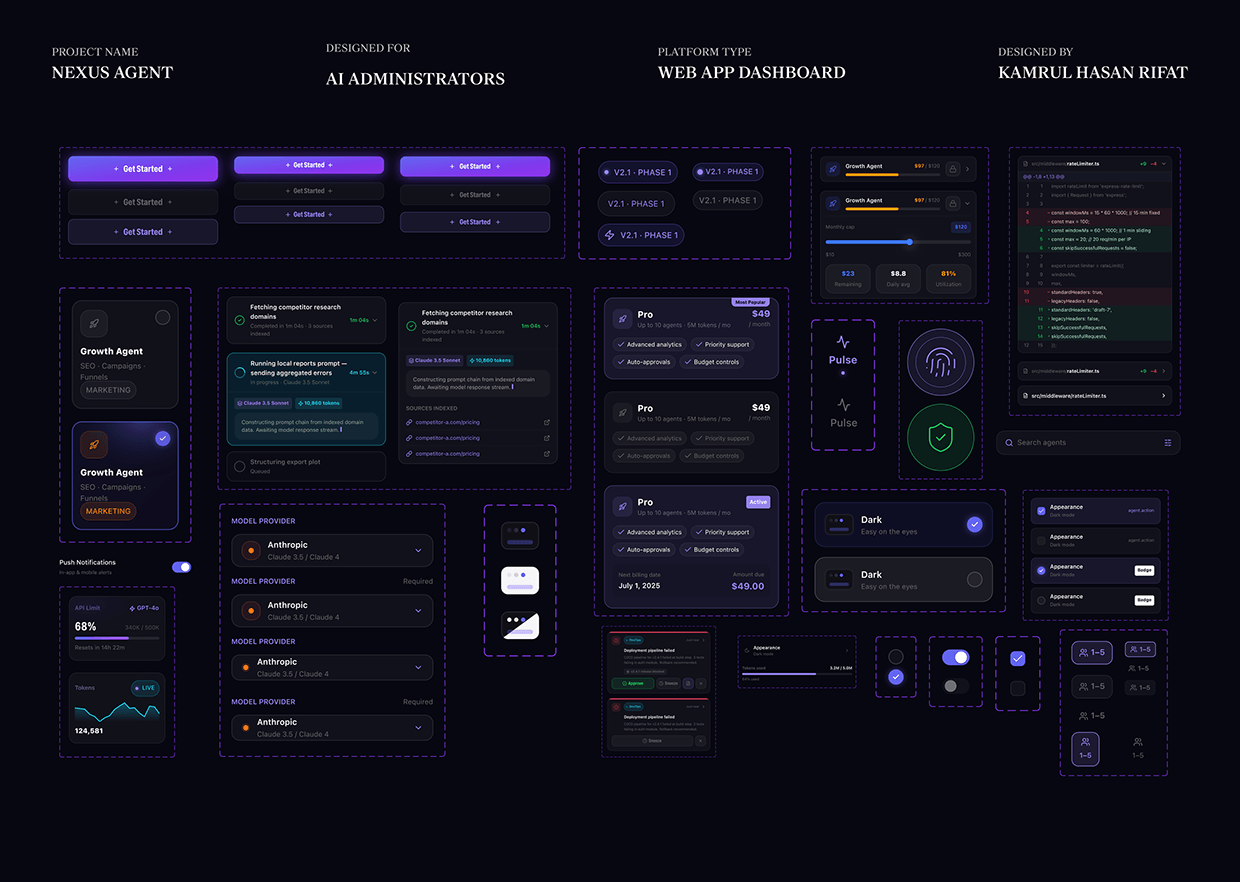Choose the white light theme preview thumbnail
The width and height of the screenshot is (1240, 882).
(520, 580)
